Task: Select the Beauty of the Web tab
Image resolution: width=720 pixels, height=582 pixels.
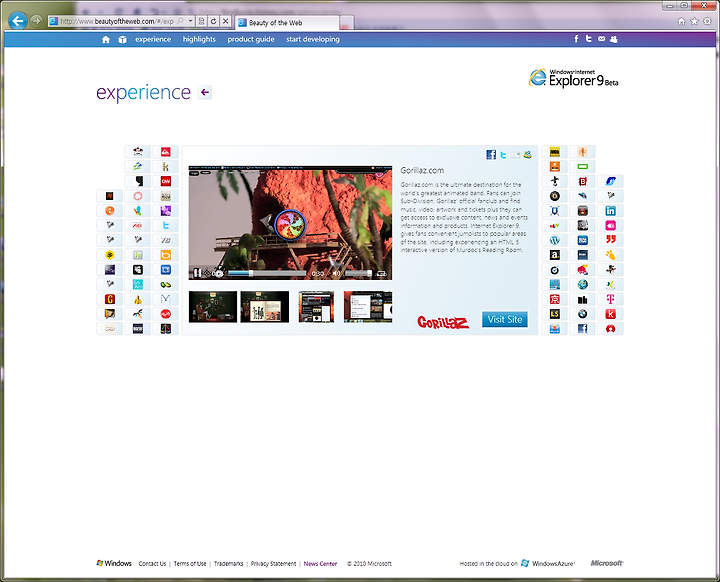Action: [287, 23]
